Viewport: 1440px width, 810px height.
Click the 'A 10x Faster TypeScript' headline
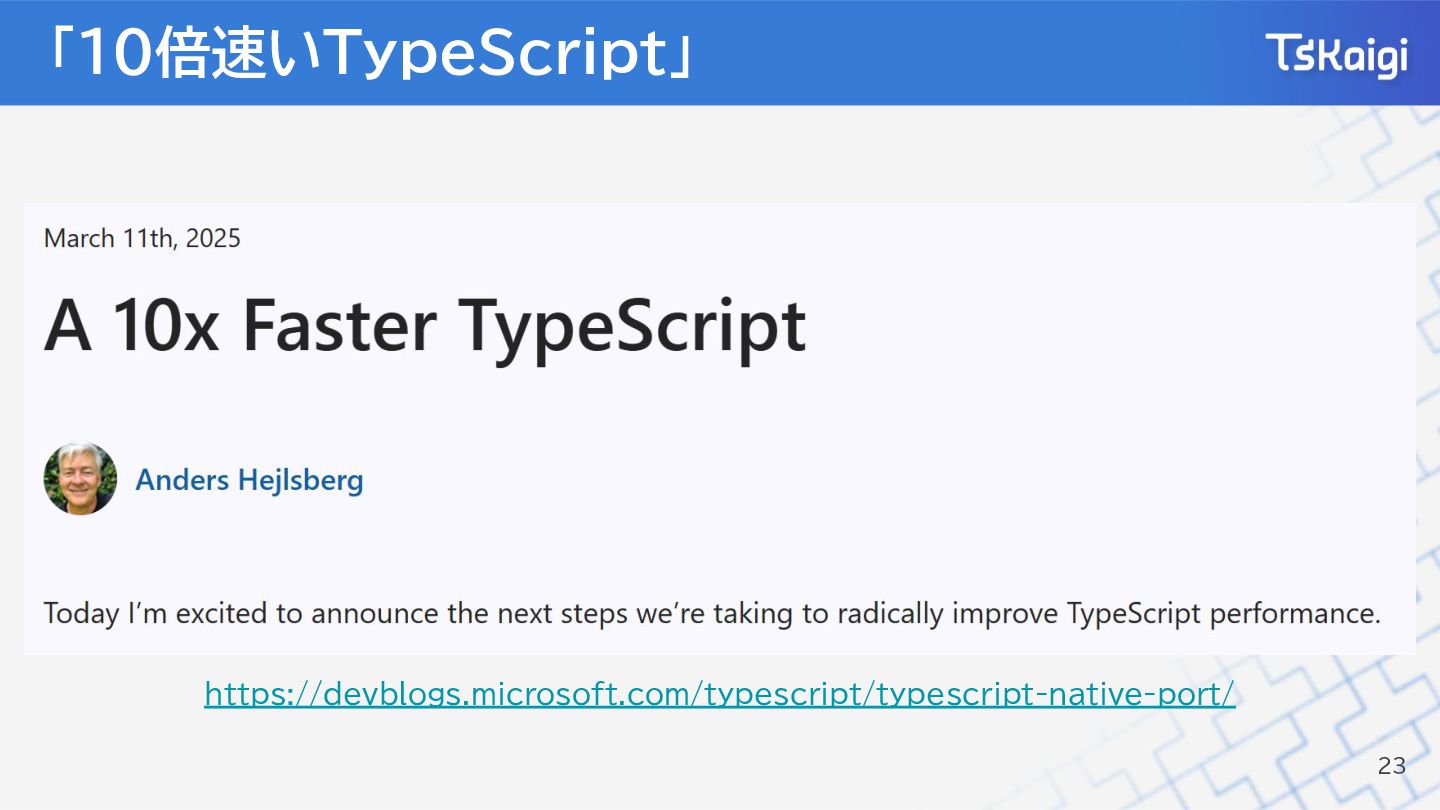click(x=425, y=325)
